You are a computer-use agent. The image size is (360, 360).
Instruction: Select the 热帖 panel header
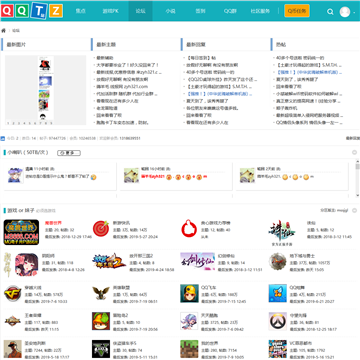281,44
